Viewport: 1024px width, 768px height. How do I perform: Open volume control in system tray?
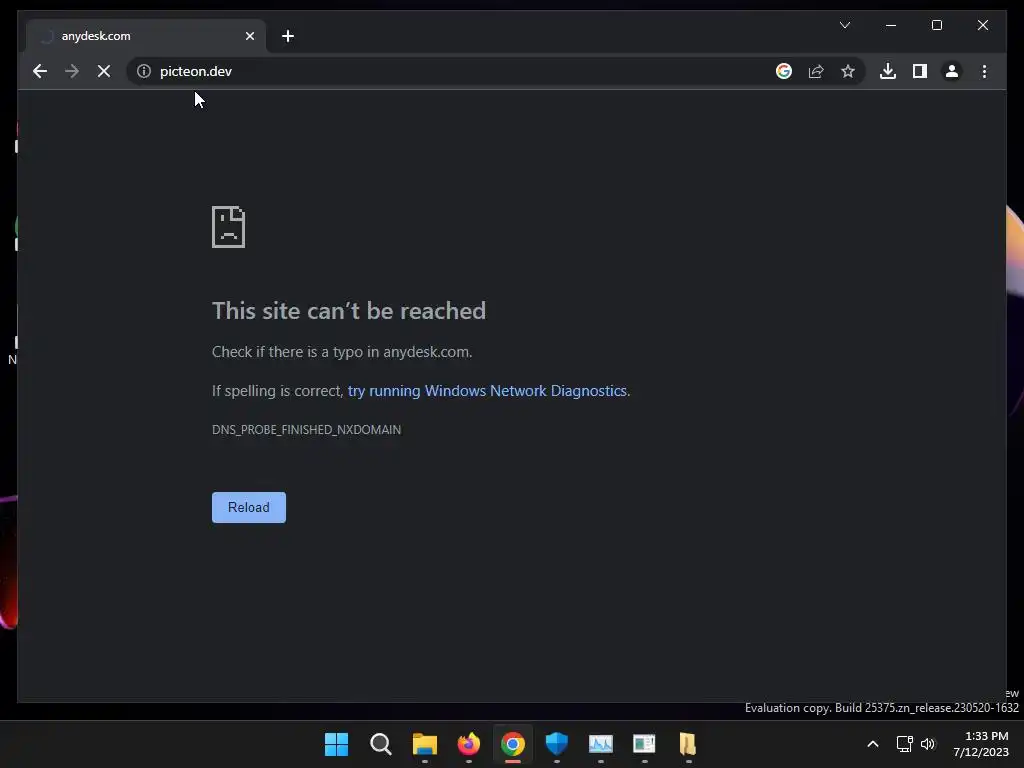pyautogui.click(x=928, y=744)
